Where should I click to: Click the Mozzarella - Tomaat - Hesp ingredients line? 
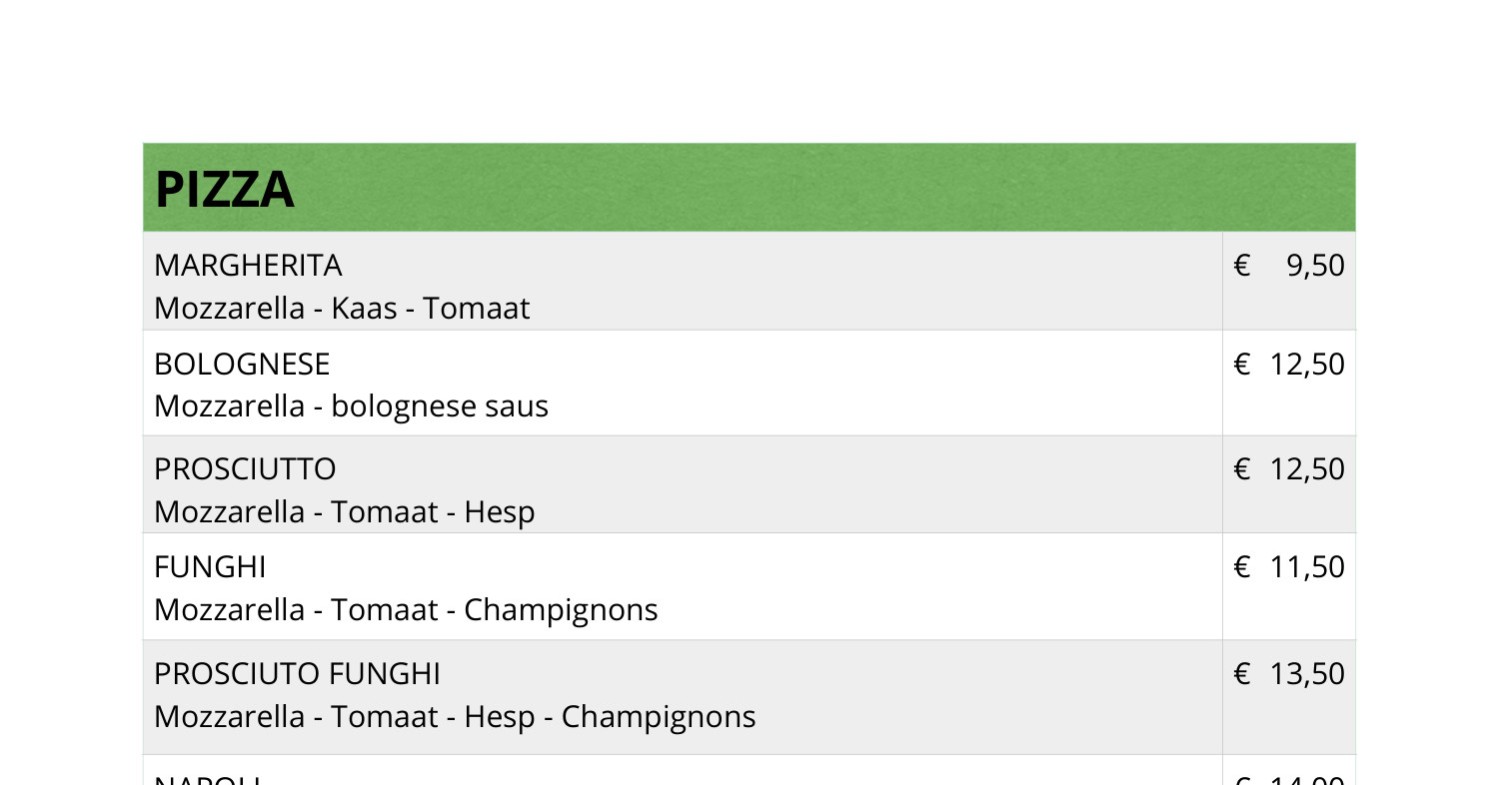(344, 512)
